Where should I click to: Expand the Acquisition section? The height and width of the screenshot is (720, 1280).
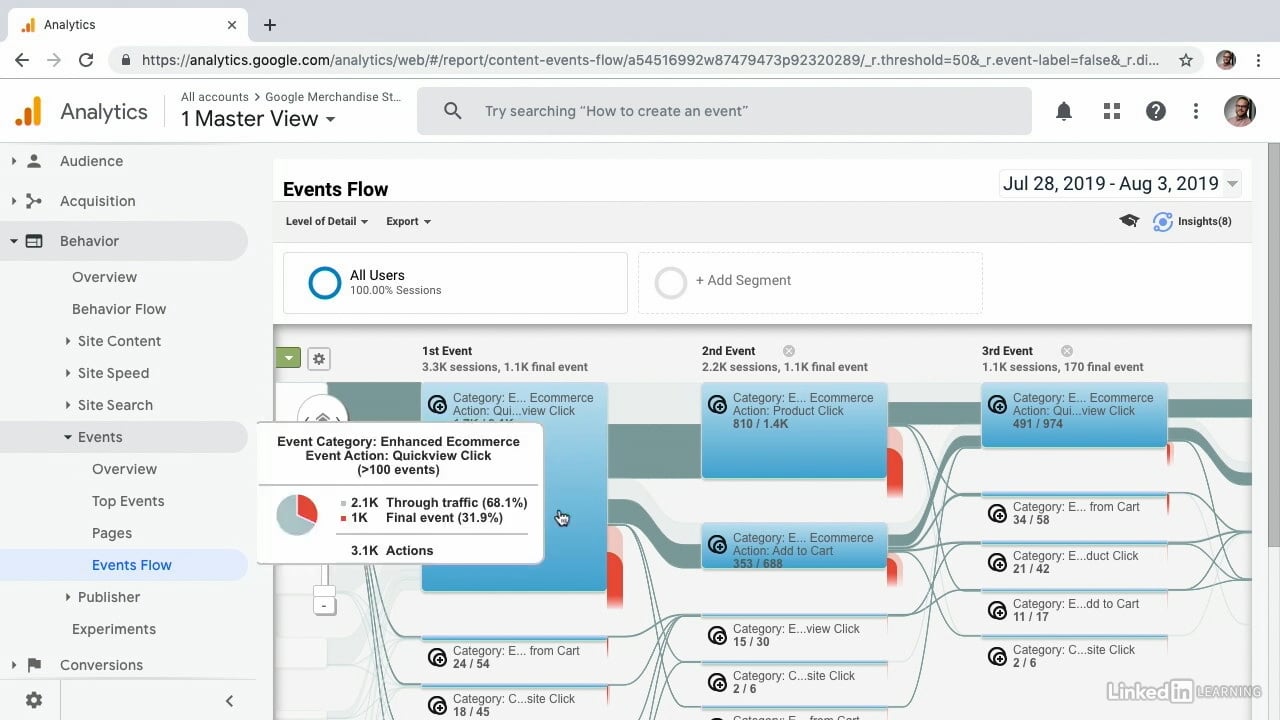[14, 201]
